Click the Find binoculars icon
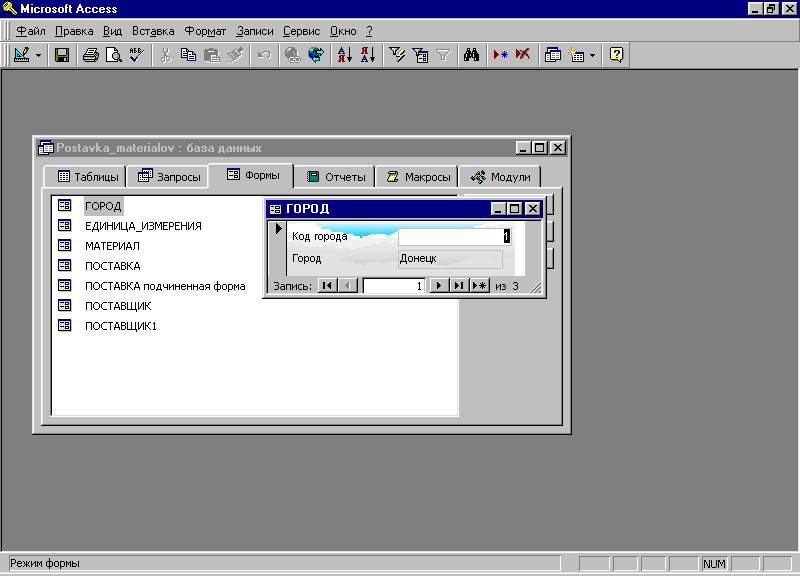The width and height of the screenshot is (800, 576). coord(471,55)
